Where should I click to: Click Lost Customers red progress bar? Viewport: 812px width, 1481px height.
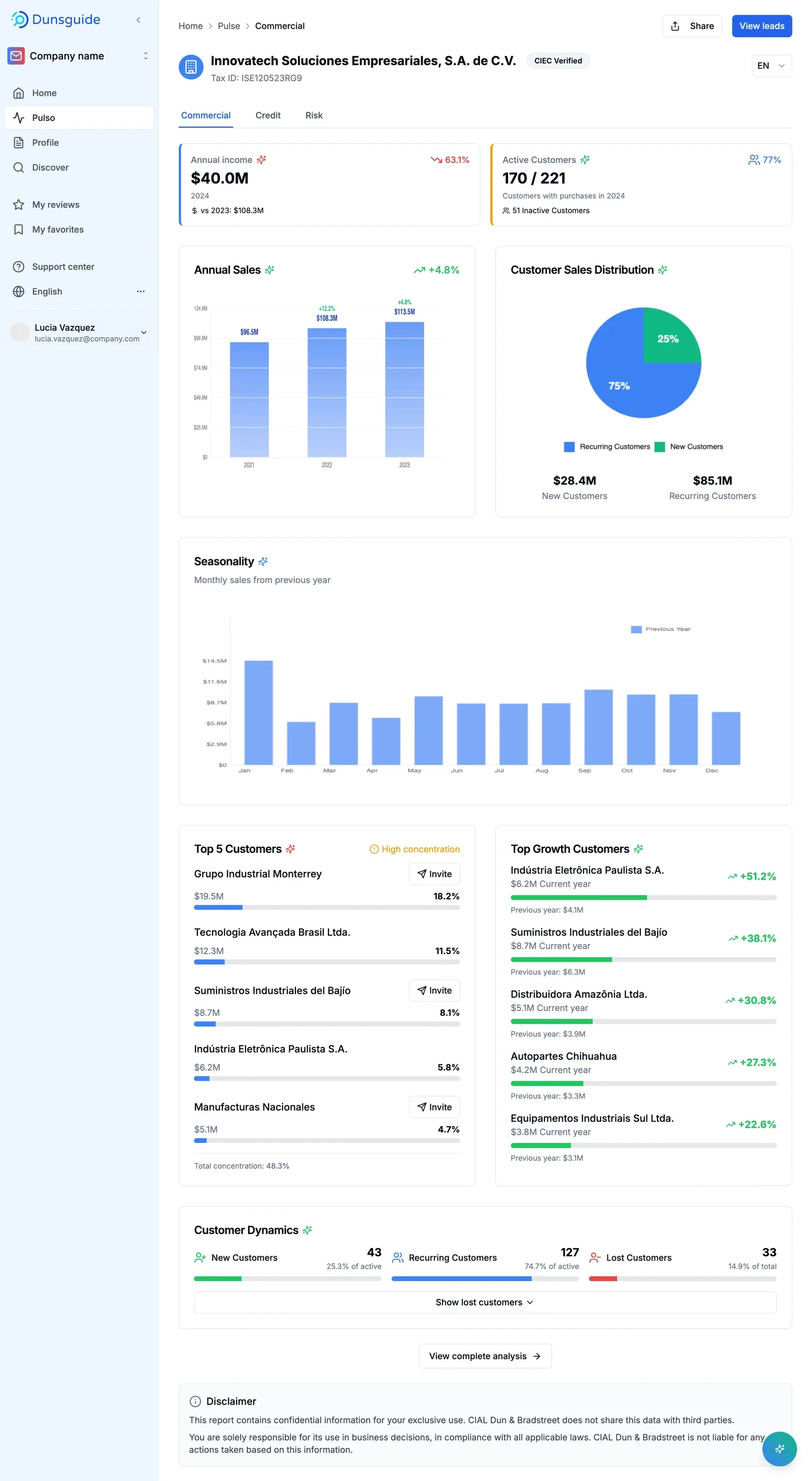[x=683, y=1278]
